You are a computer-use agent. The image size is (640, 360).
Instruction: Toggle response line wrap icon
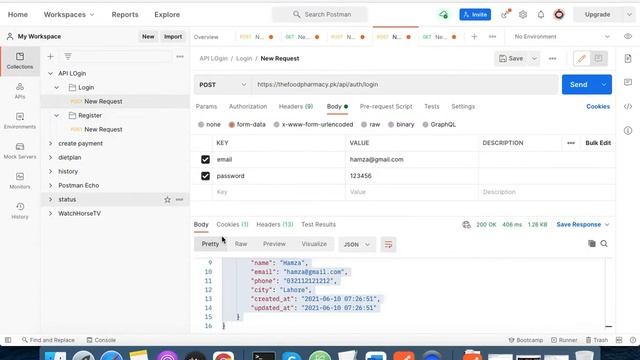(388, 244)
